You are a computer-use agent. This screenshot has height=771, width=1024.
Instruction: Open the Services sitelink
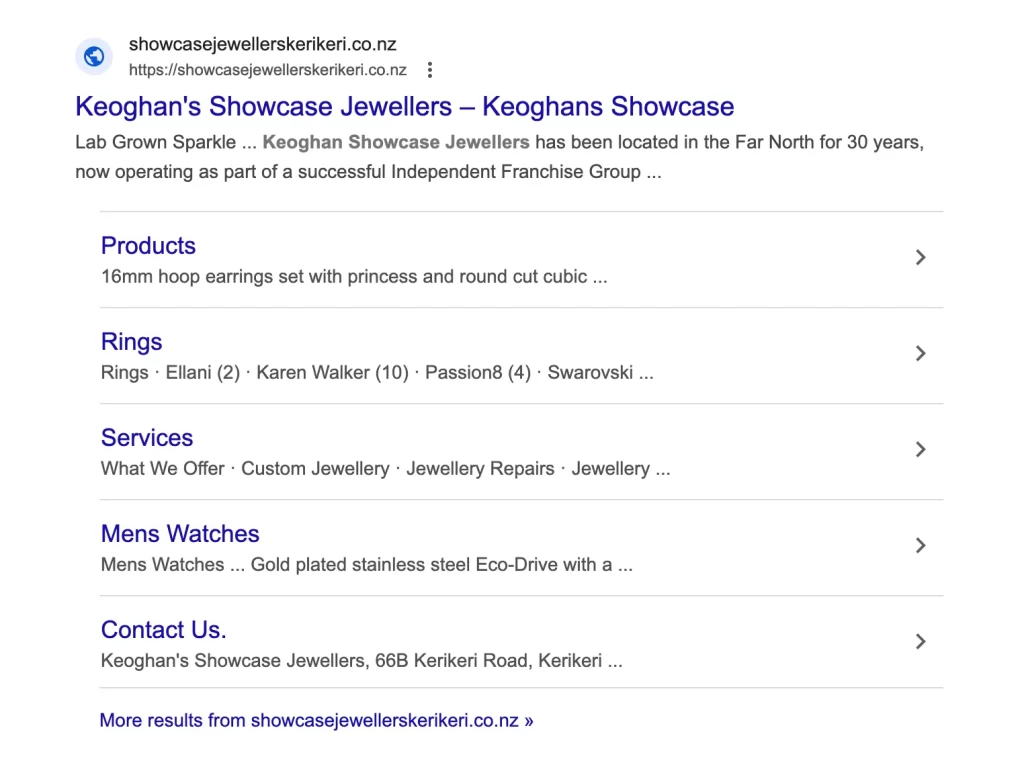pos(147,437)
